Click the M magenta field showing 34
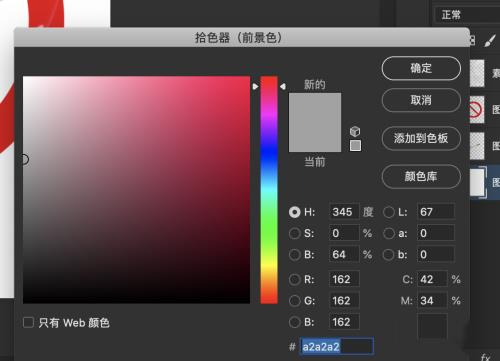The height and width of the screenshot is (361, 500). pyautogui.click(x=432, y=301)
